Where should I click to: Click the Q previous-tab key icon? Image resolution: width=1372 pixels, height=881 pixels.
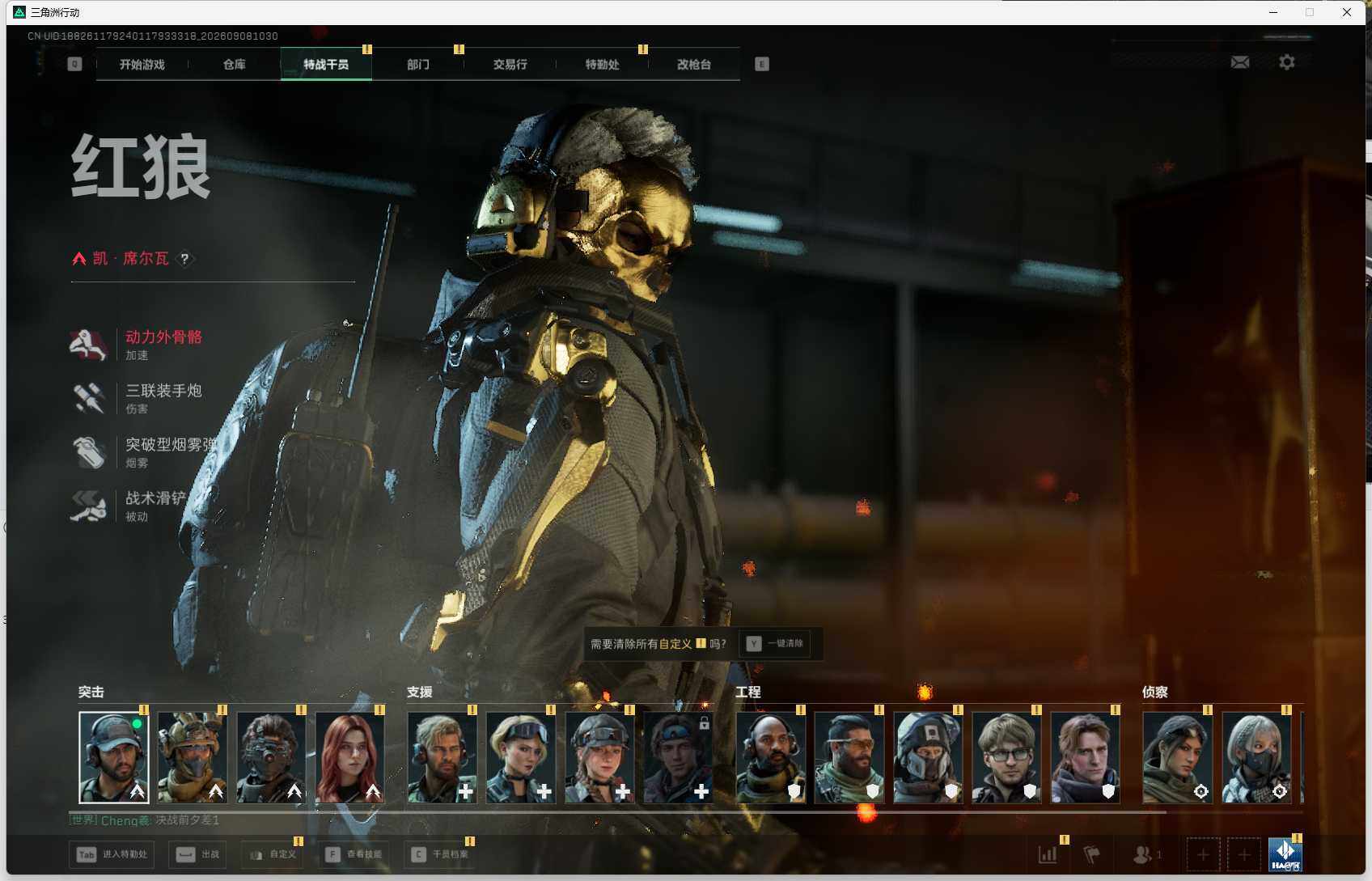click(x=74, y=64)
